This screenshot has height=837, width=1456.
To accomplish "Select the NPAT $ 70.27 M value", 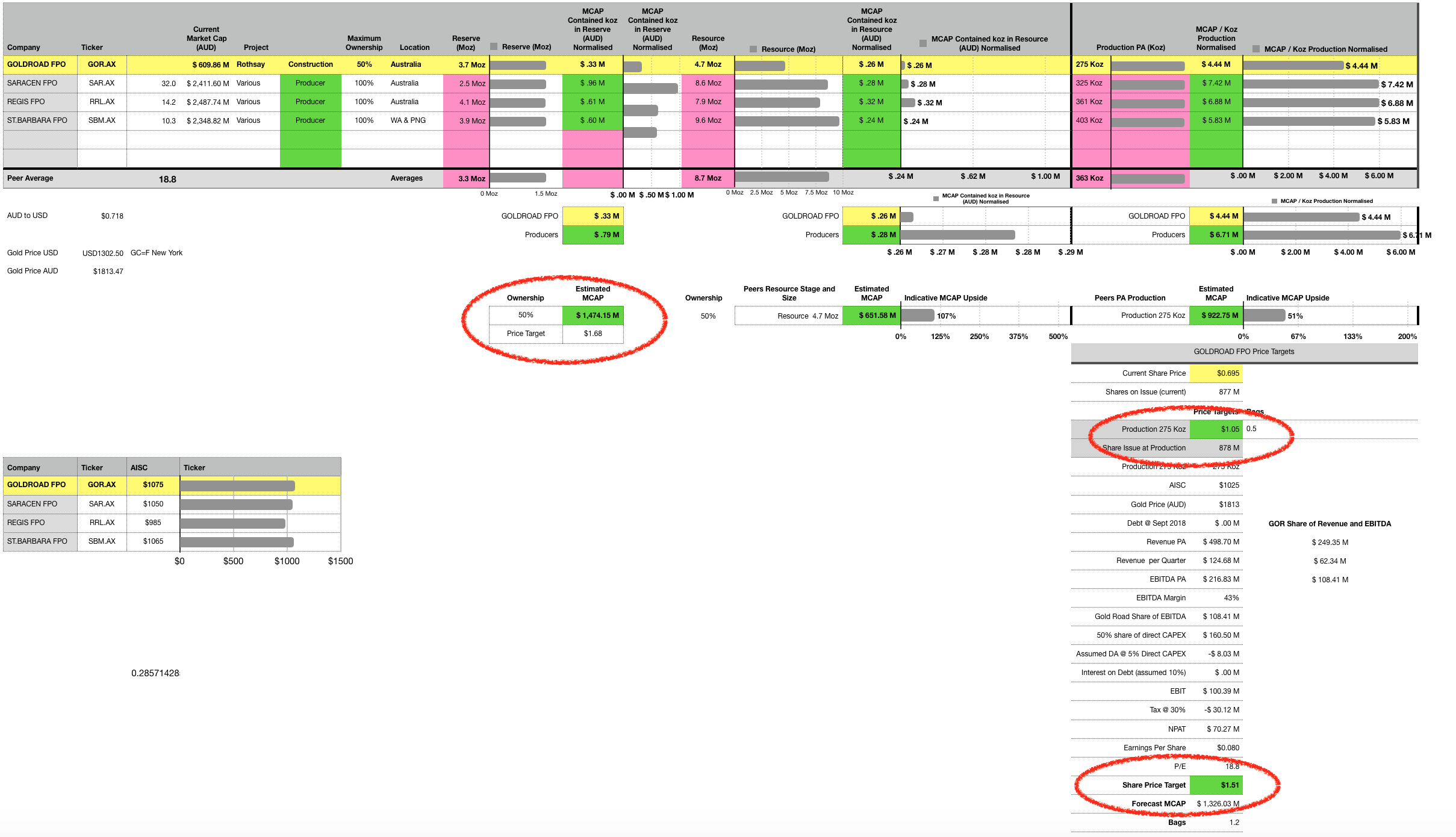I will [x=1223, y=729].
